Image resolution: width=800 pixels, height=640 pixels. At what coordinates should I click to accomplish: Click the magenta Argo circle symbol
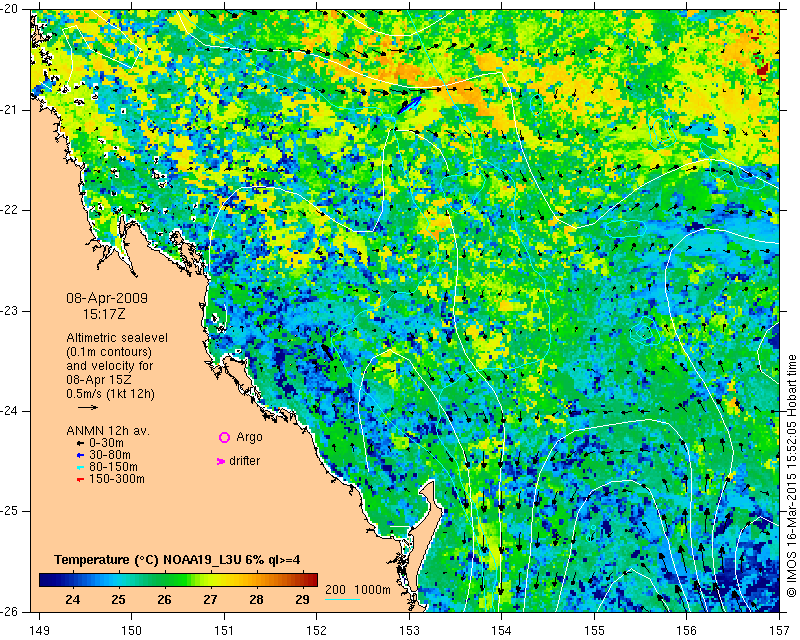pos(224,437)
